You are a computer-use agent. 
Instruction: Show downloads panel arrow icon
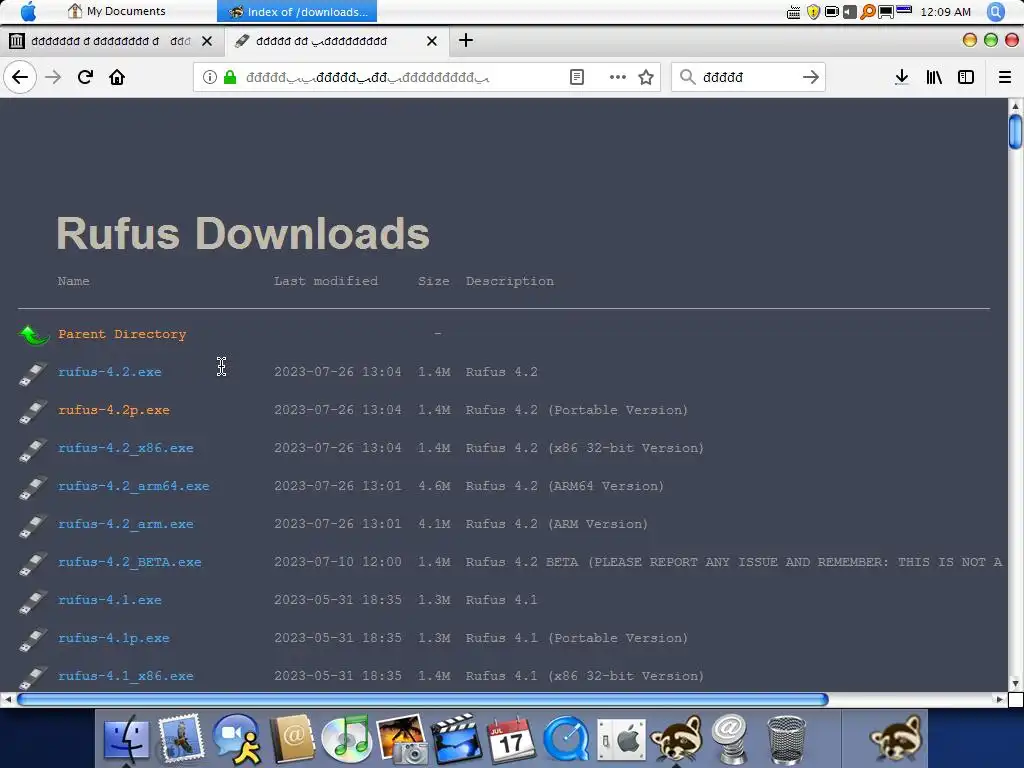coord(901,77)
